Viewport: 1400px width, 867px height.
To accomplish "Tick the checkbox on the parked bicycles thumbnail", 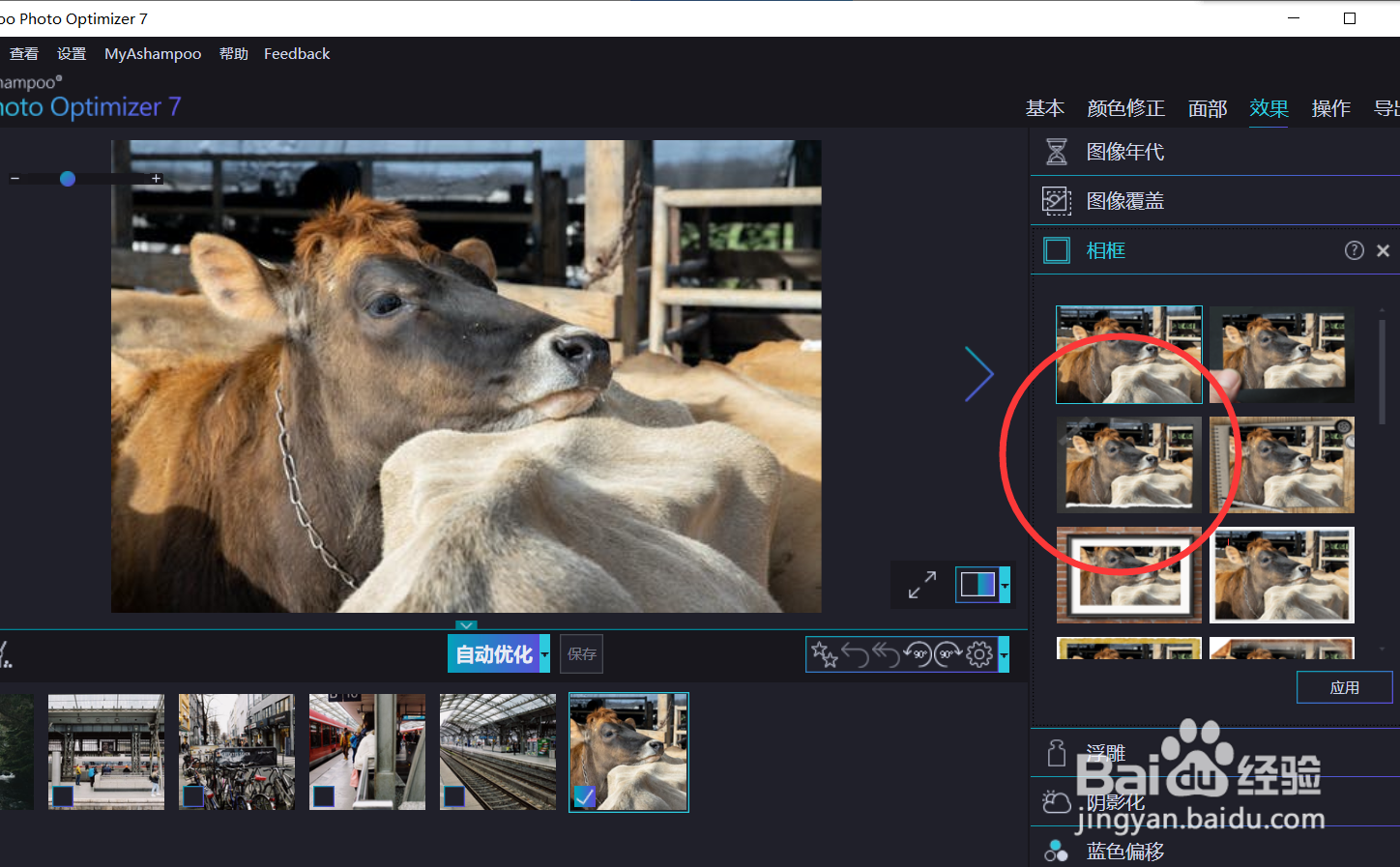I will [x=193, y=796].
